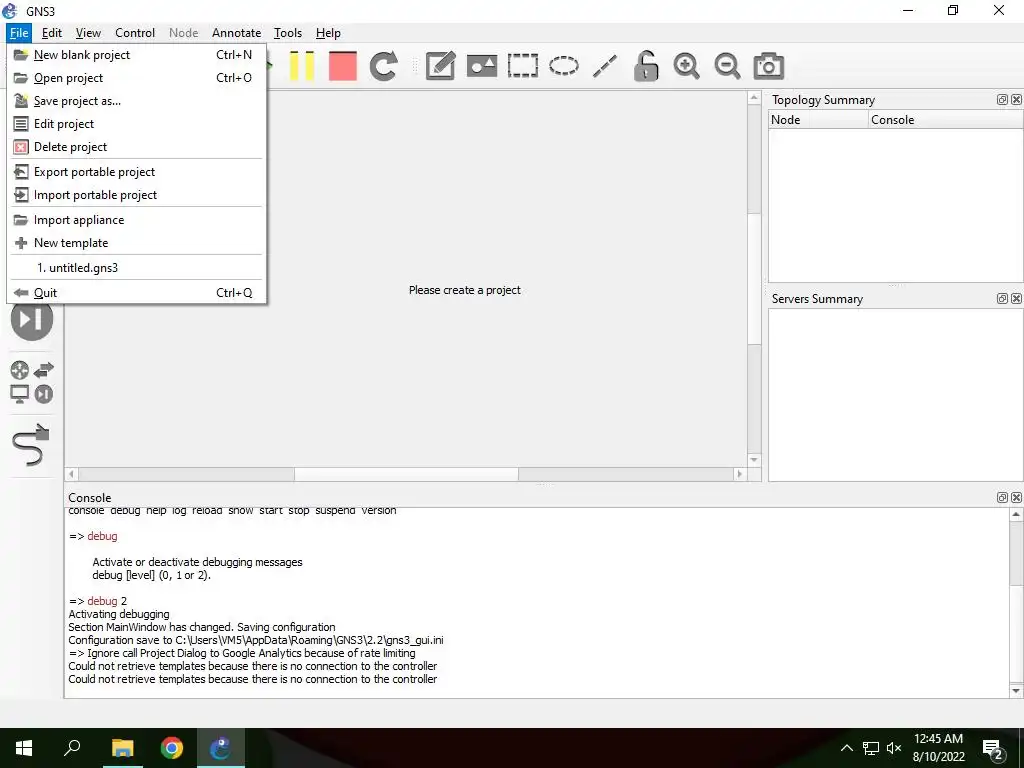Open File Explorer from the taskbar

122,748
